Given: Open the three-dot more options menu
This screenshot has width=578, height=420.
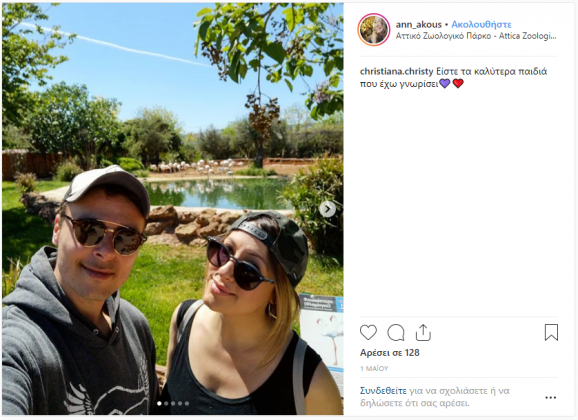Looking at the screenshot, I should 550,398.
